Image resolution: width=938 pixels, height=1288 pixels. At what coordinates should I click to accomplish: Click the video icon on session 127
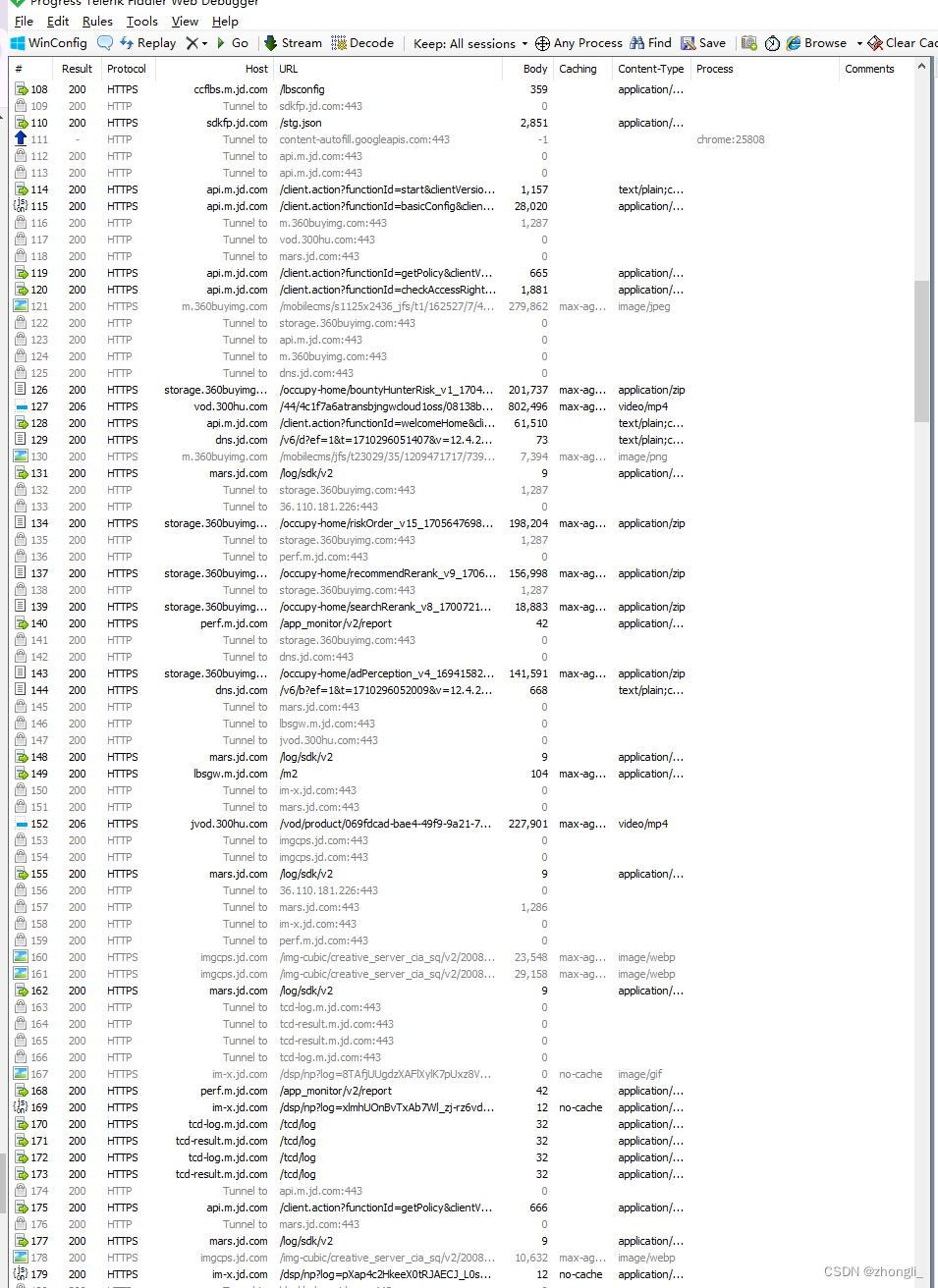(x=21, y=406)
